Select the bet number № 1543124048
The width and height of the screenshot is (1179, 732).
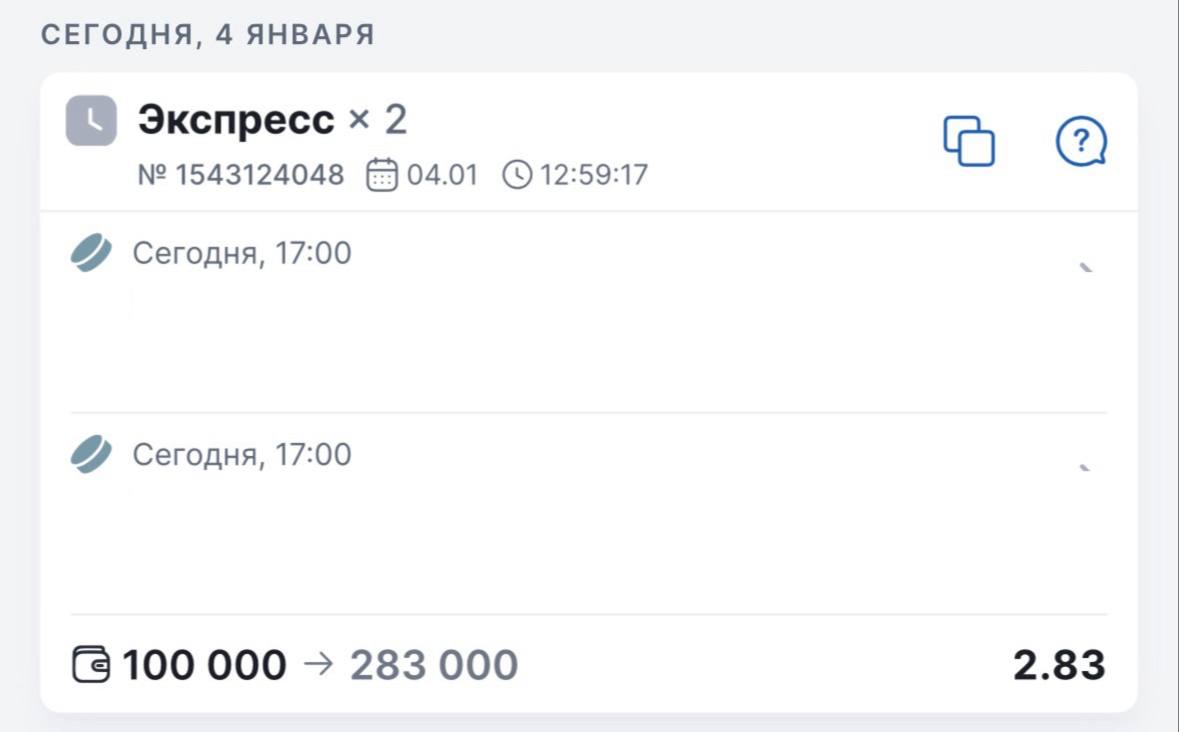coord(241,176)
